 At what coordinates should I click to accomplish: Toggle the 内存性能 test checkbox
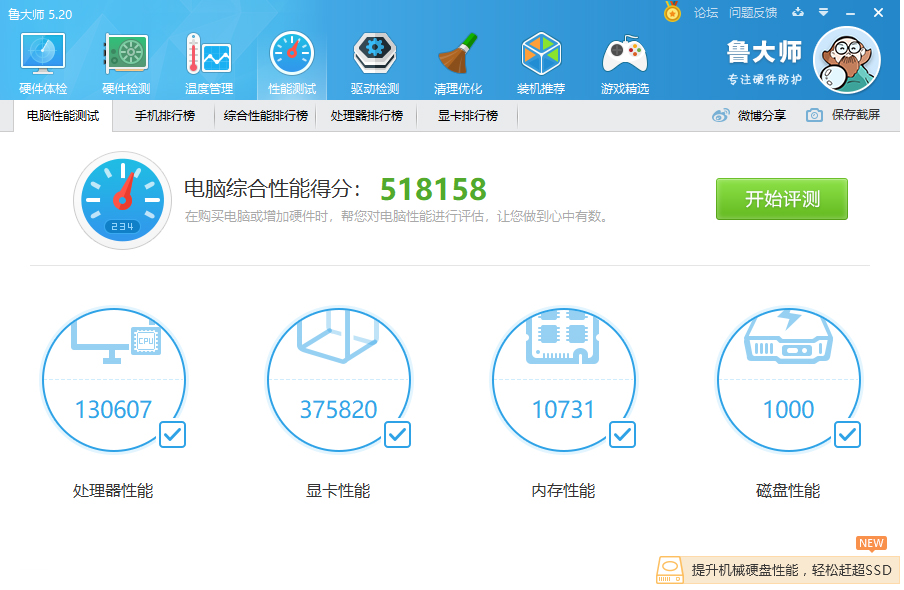pos(622,434)
